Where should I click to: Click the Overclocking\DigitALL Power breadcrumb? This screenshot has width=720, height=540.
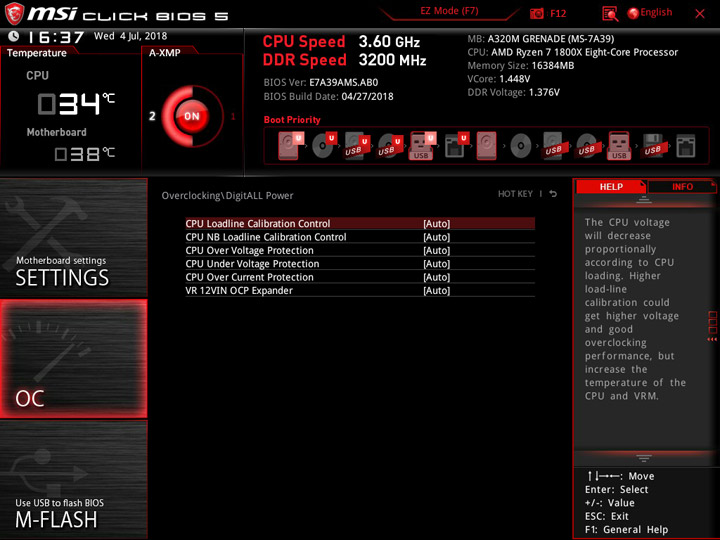(227, 196)
